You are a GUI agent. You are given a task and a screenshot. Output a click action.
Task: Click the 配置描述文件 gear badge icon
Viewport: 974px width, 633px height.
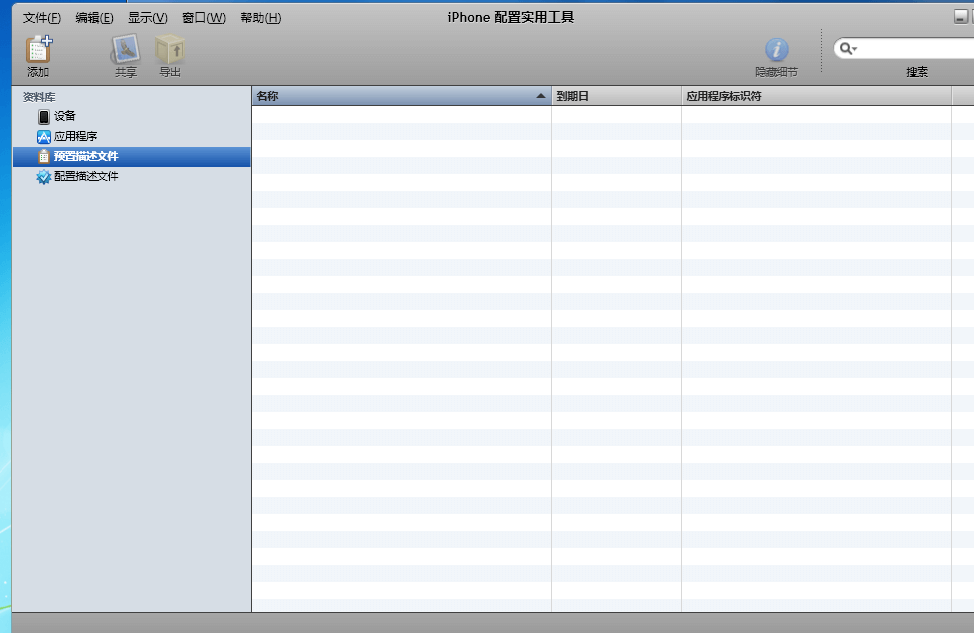click(43, 177)
